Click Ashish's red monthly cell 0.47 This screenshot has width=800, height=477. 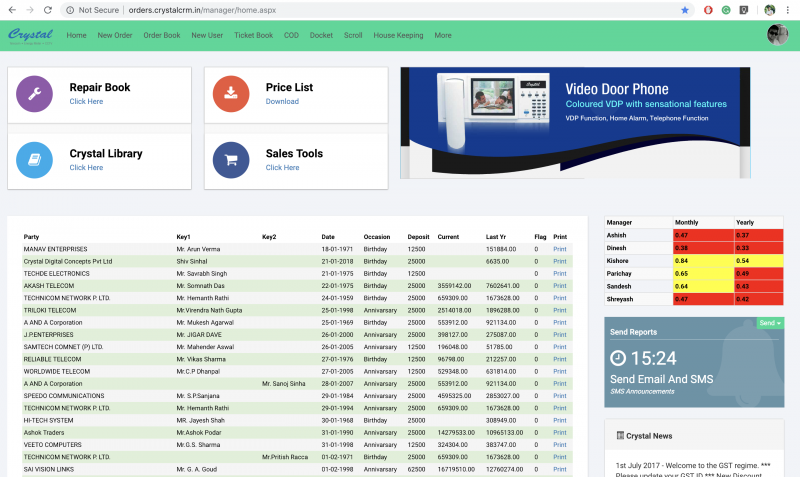(703, 235)
